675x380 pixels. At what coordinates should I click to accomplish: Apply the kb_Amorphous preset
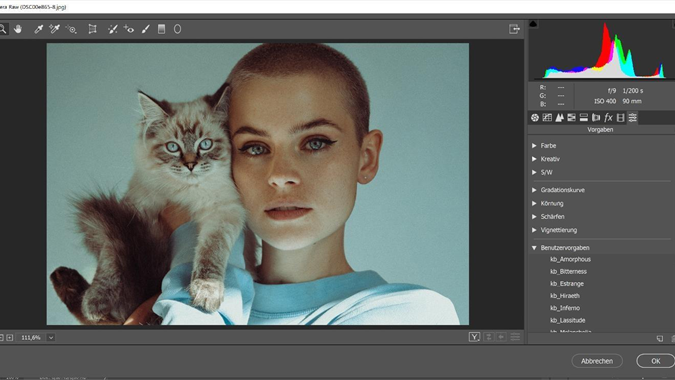click(x=570, y=259)
